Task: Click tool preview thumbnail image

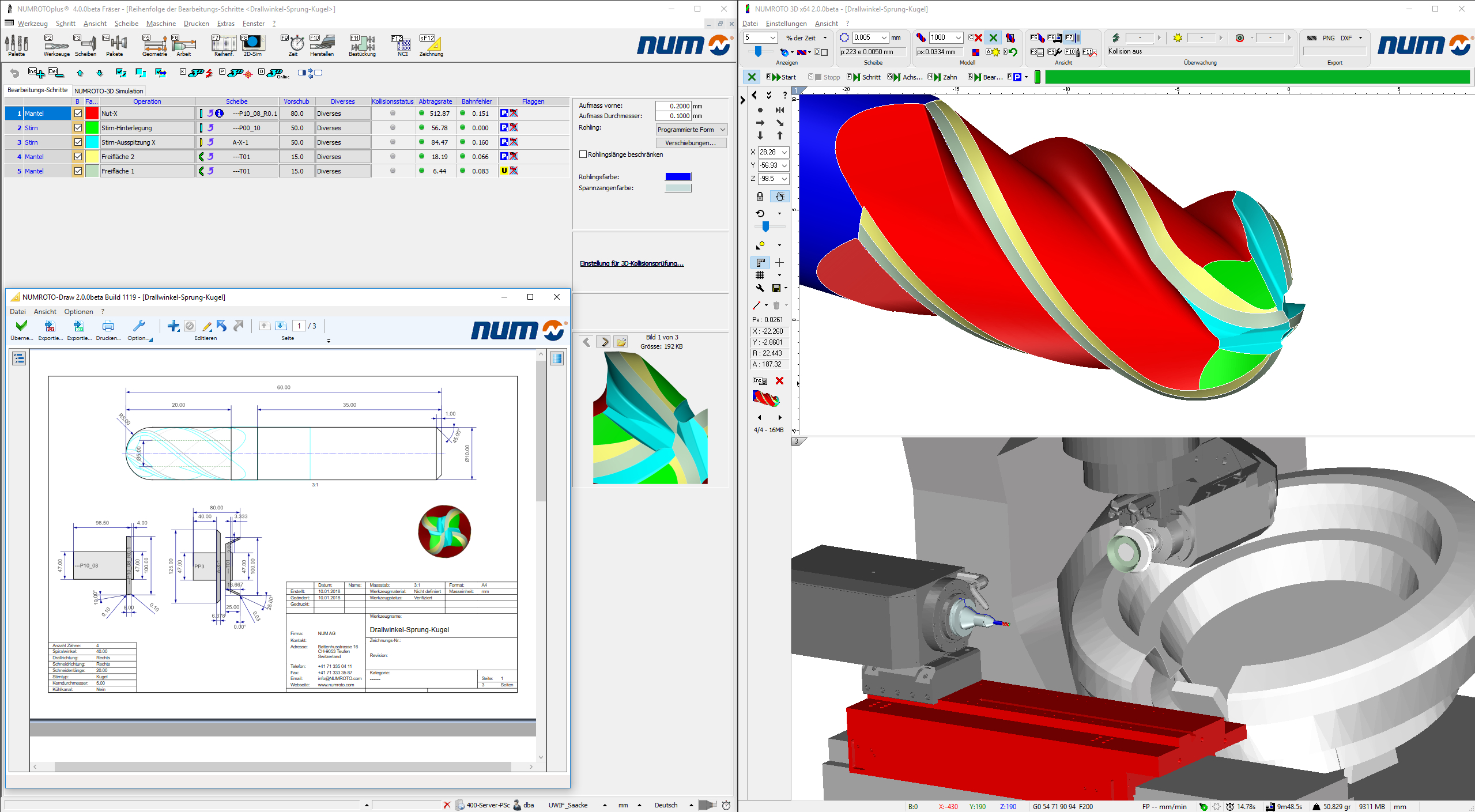Action: pos(650,418)
